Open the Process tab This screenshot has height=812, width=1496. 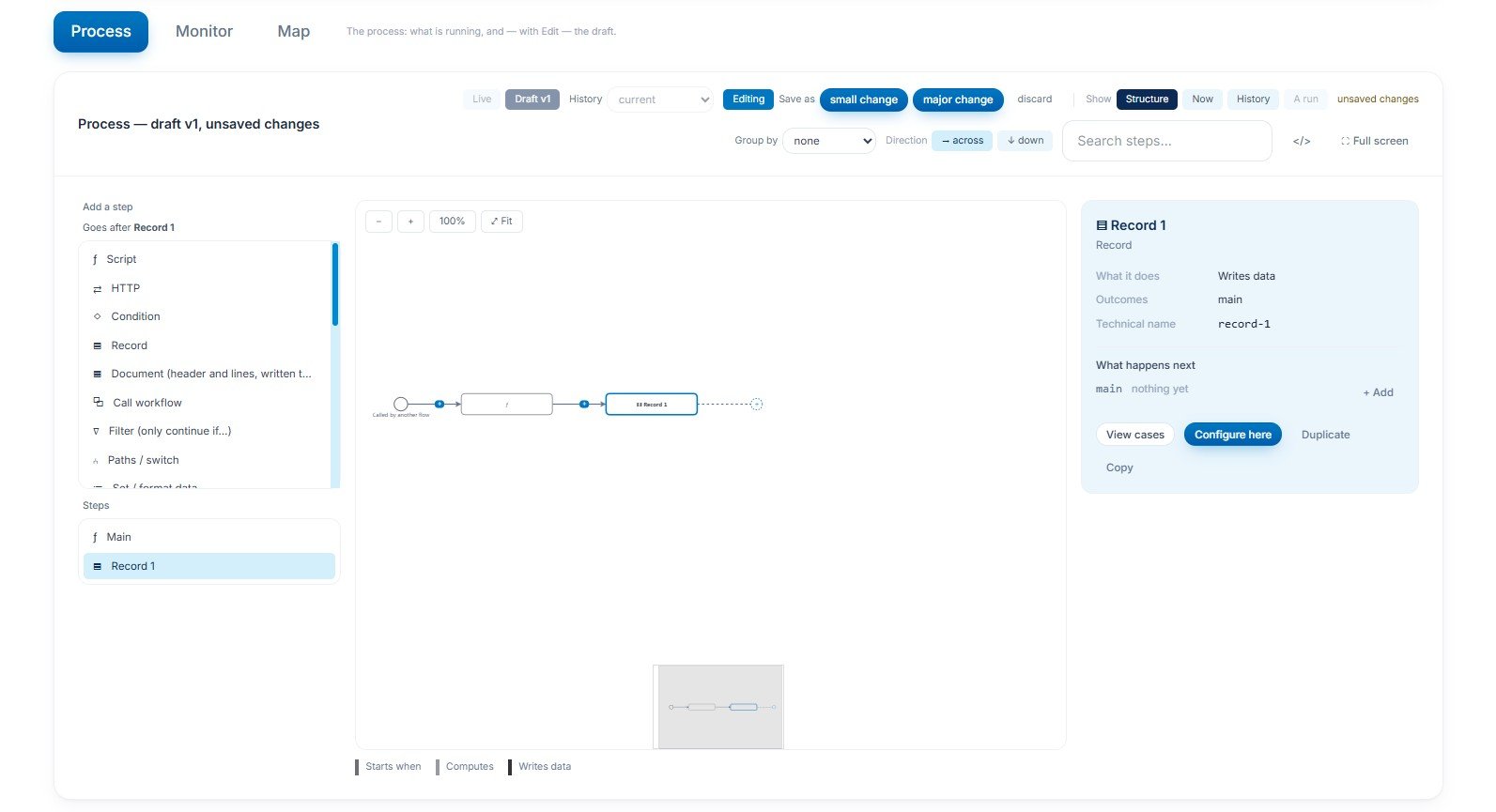(100, 31)
